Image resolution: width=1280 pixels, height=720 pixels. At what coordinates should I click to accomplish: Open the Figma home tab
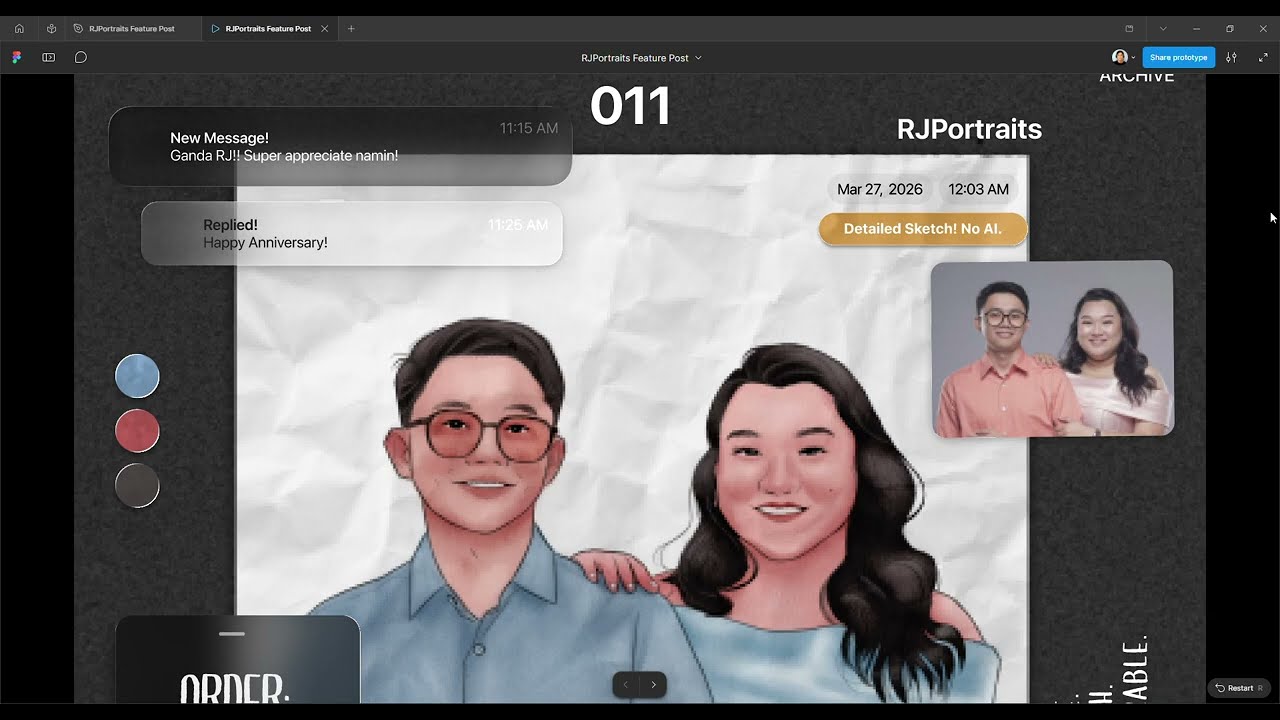click(19, 29)
